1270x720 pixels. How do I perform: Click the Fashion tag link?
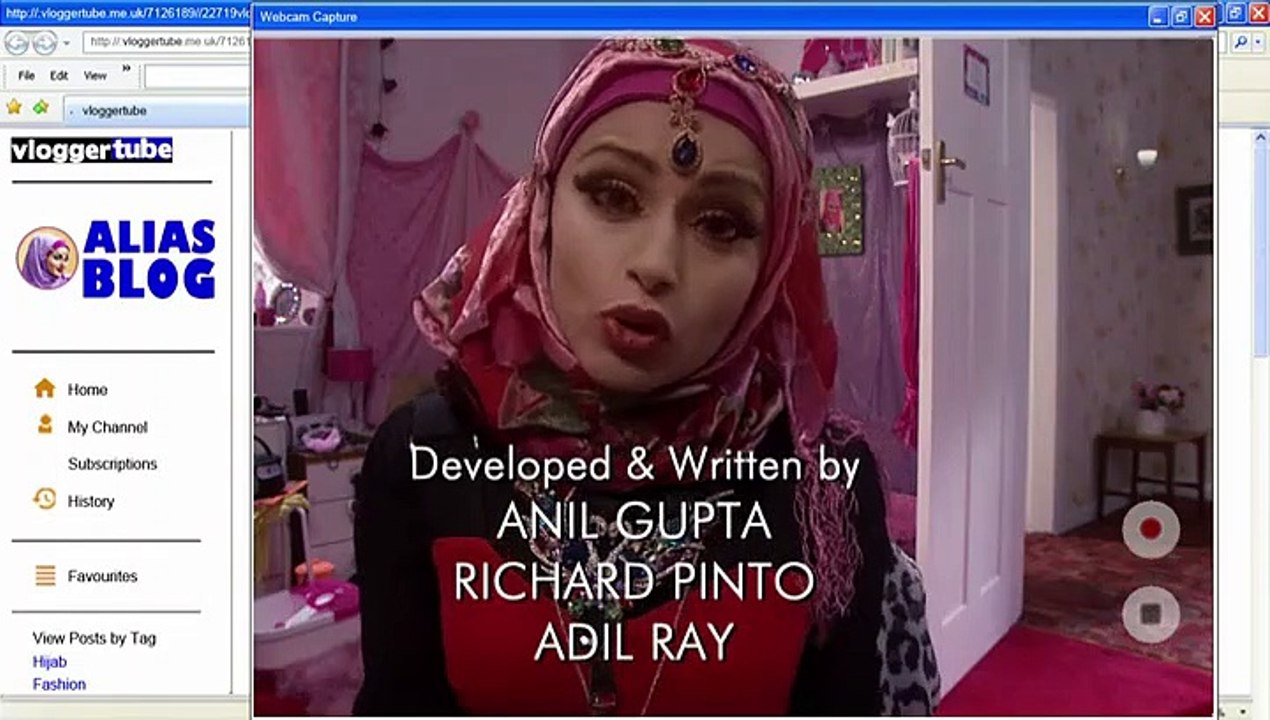click(x=59, y=684)
